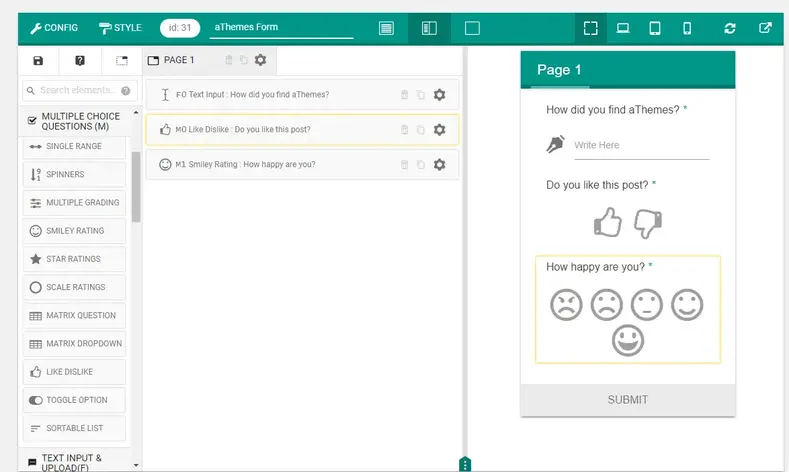Click the up arrow of elements list
Image resolution: width=789 pixels, height=472 pixels.
coord(136,113)
